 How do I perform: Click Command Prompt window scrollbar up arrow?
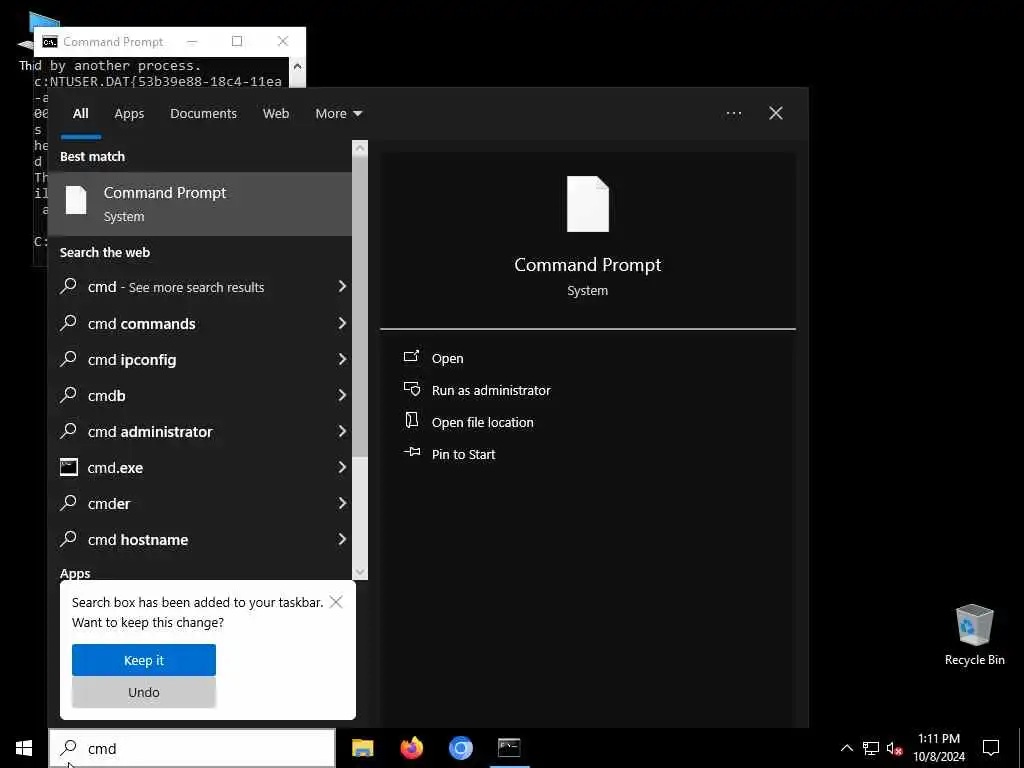(297, 65)
